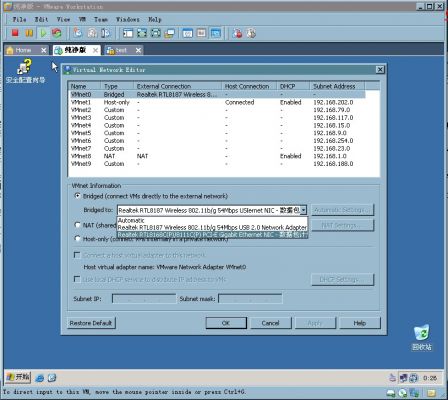Click the Unity view toolbar icon
Screen dimensions: 448x400
pos(169,33)
